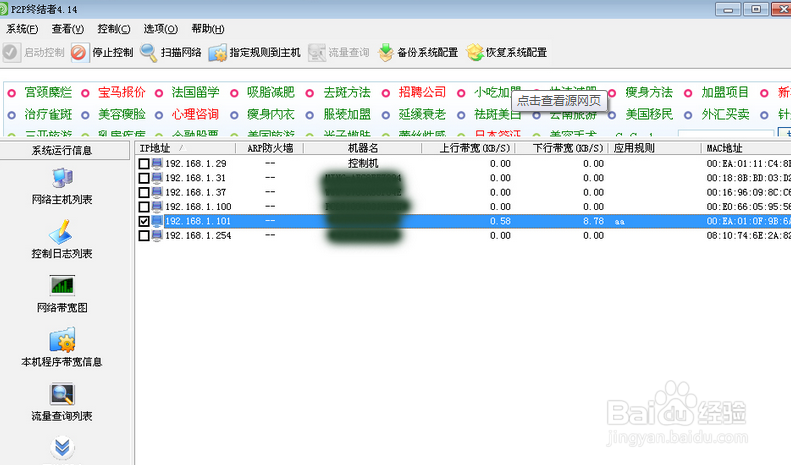
Task: Click the 恢复系统配置 icon
Action: tap(475, 52)
